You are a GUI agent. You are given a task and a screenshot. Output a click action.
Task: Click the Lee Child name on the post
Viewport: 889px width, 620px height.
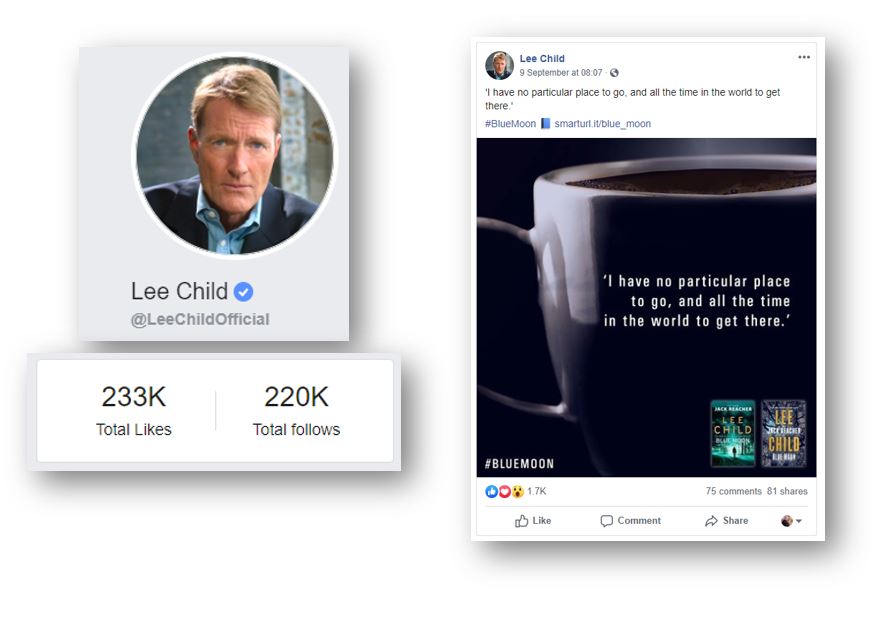(542, 58)
